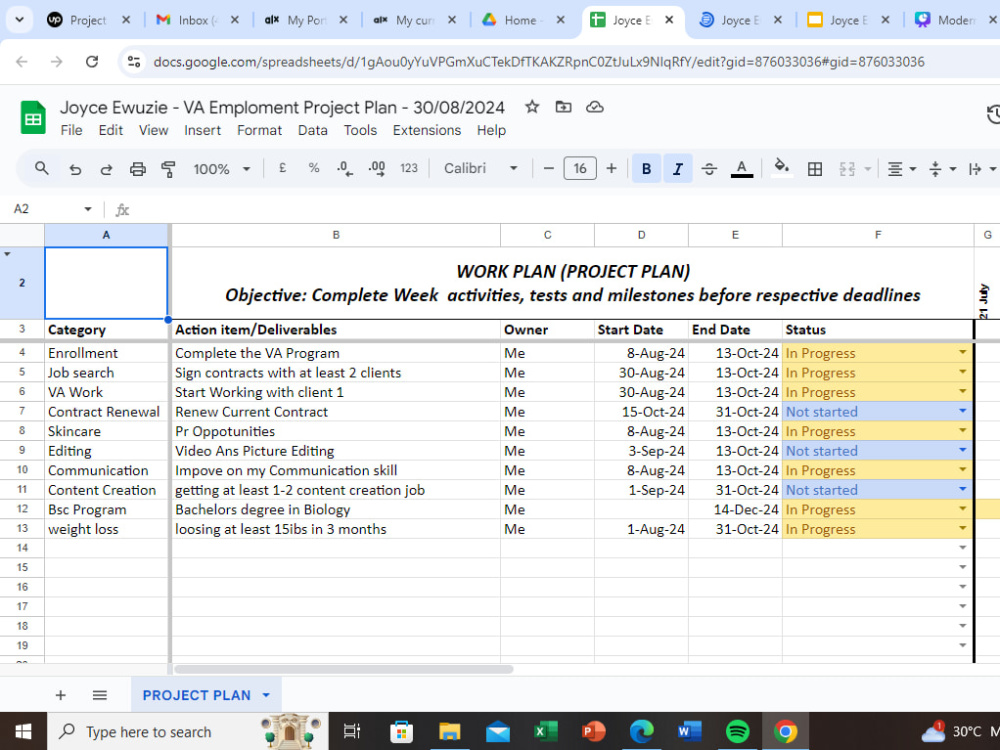Open the Tools menu
This screenshot has width=1000, height=750.
(360, 130)
